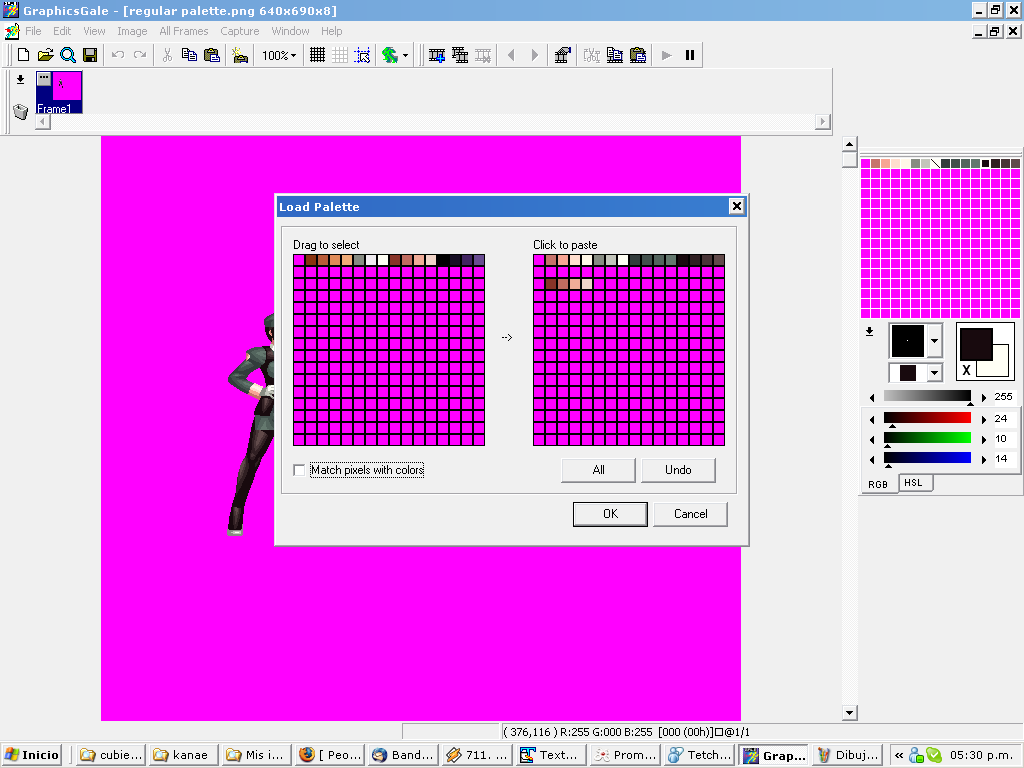Click the New file icon in toolbar
This screenshot has height=768, width=1024.
[x=24, y=55]
